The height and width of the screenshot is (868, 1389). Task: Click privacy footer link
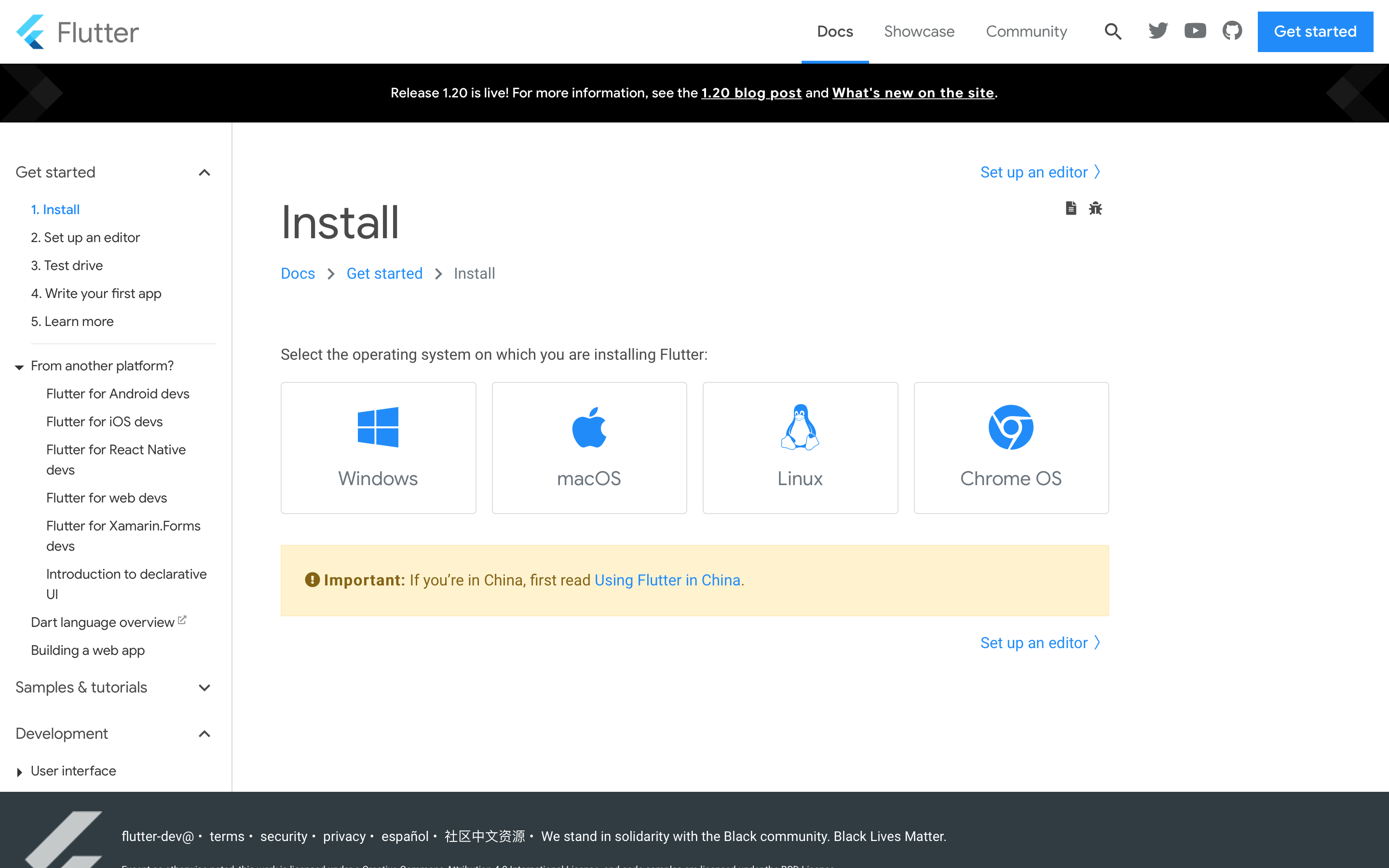point(344,837)
